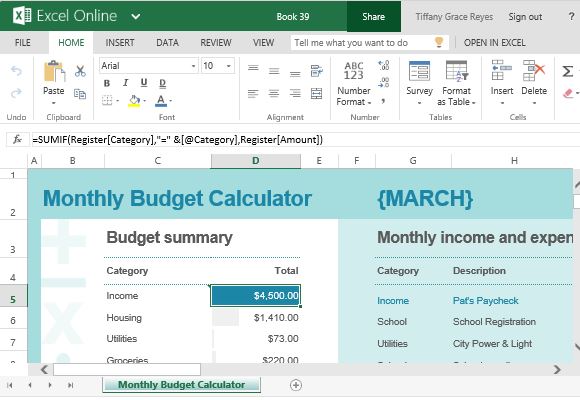
Task: Click the AutoSum sigma icon
Action: tap(567, 71)
